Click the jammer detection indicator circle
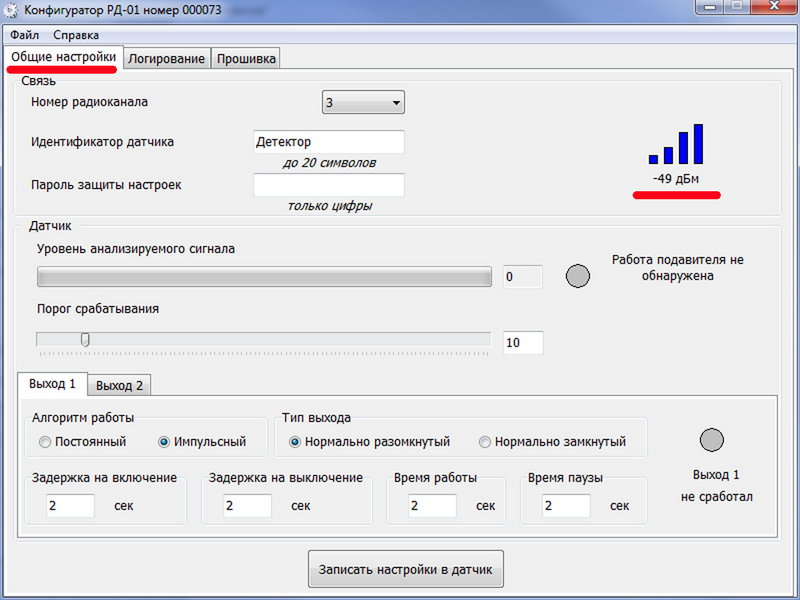 click(x=578, y=276)
